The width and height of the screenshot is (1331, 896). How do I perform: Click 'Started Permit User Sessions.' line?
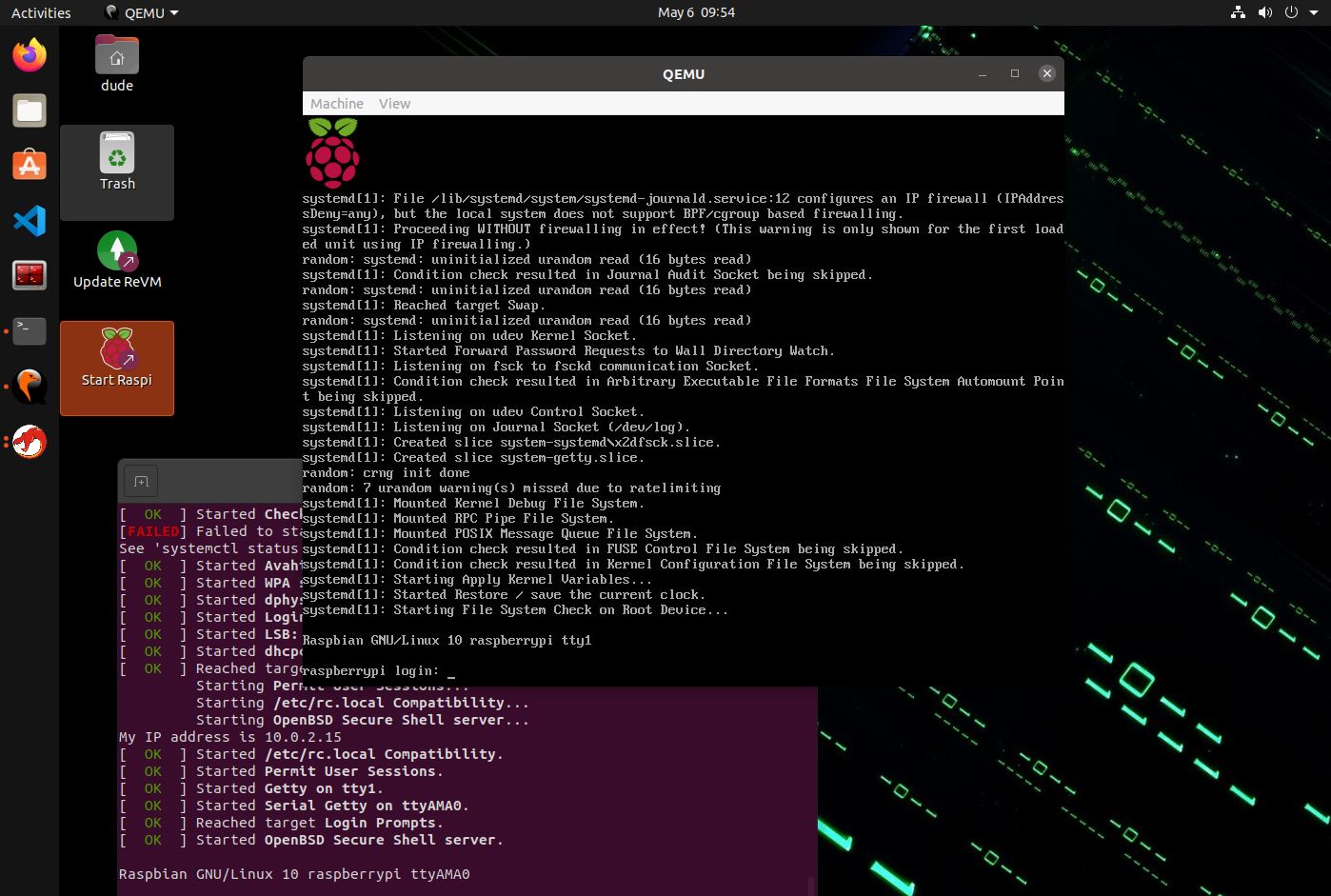pyautogui.click(x=319, y=771)
